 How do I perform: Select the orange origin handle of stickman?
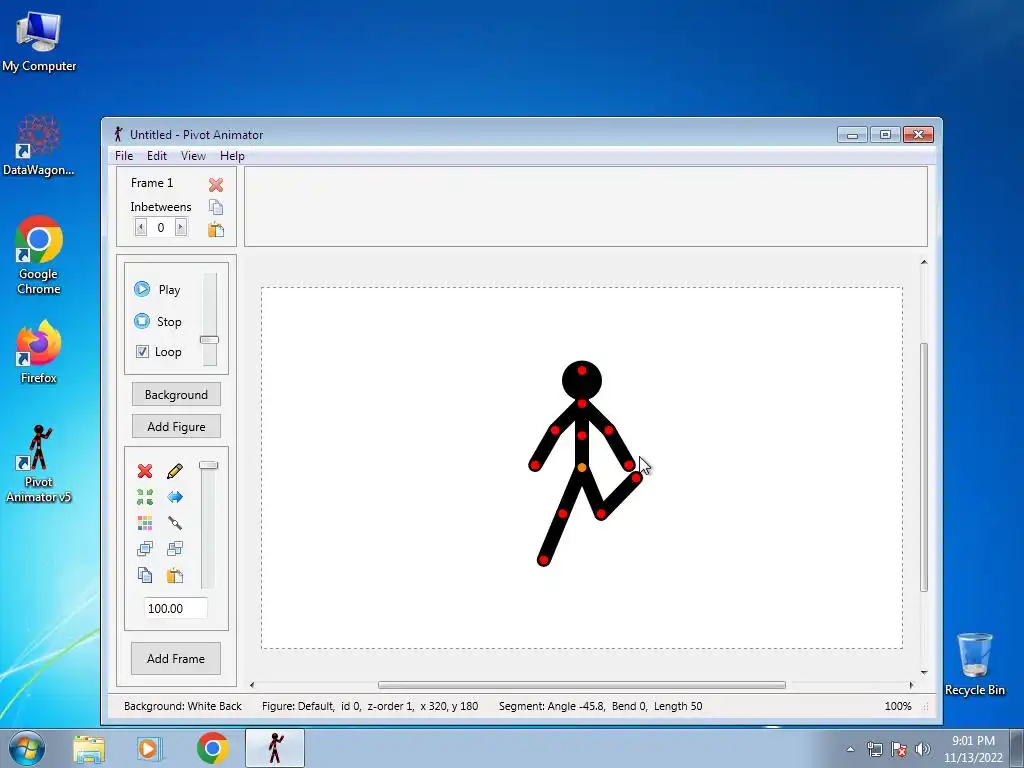[581, 468]
